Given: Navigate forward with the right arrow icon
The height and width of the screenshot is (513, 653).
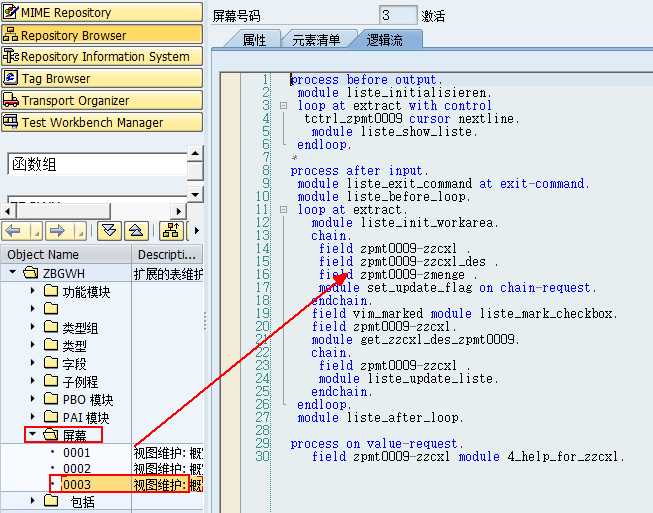Looking at the screenshot, I should 57,231.
